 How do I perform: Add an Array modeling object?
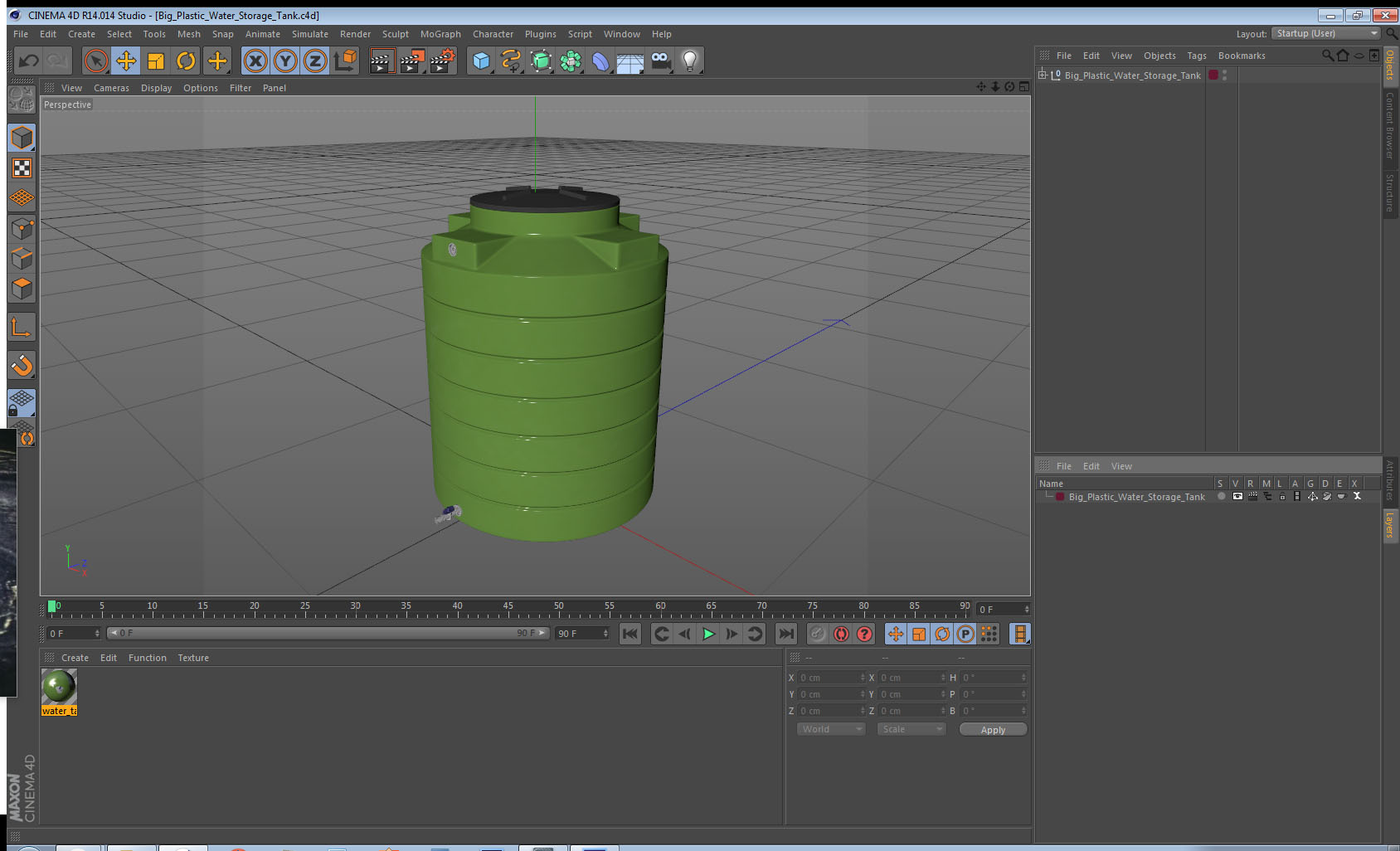571,61
